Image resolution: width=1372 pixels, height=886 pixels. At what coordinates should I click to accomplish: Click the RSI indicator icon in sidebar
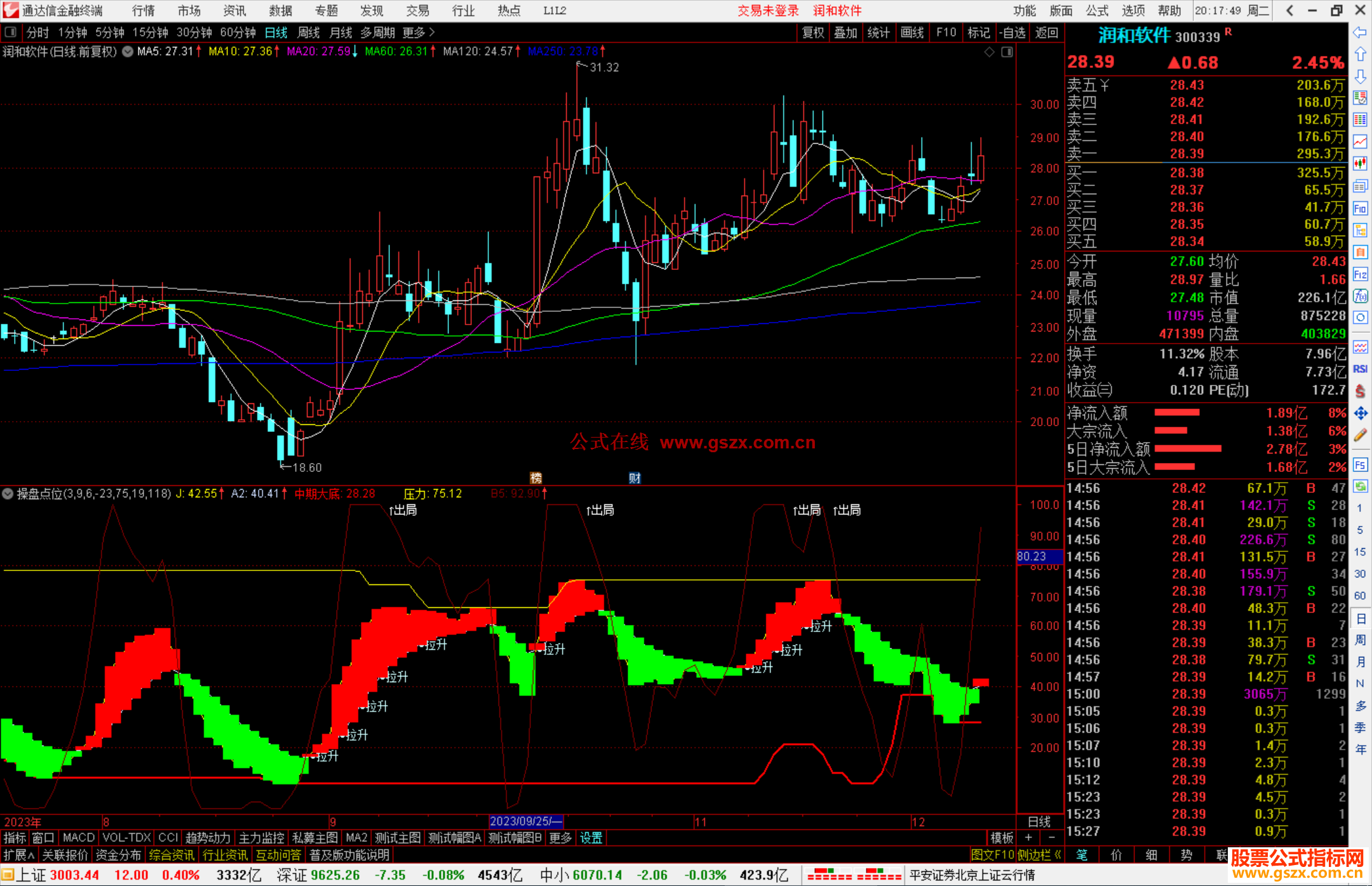pyautogui.click(x=1360, y=369)
